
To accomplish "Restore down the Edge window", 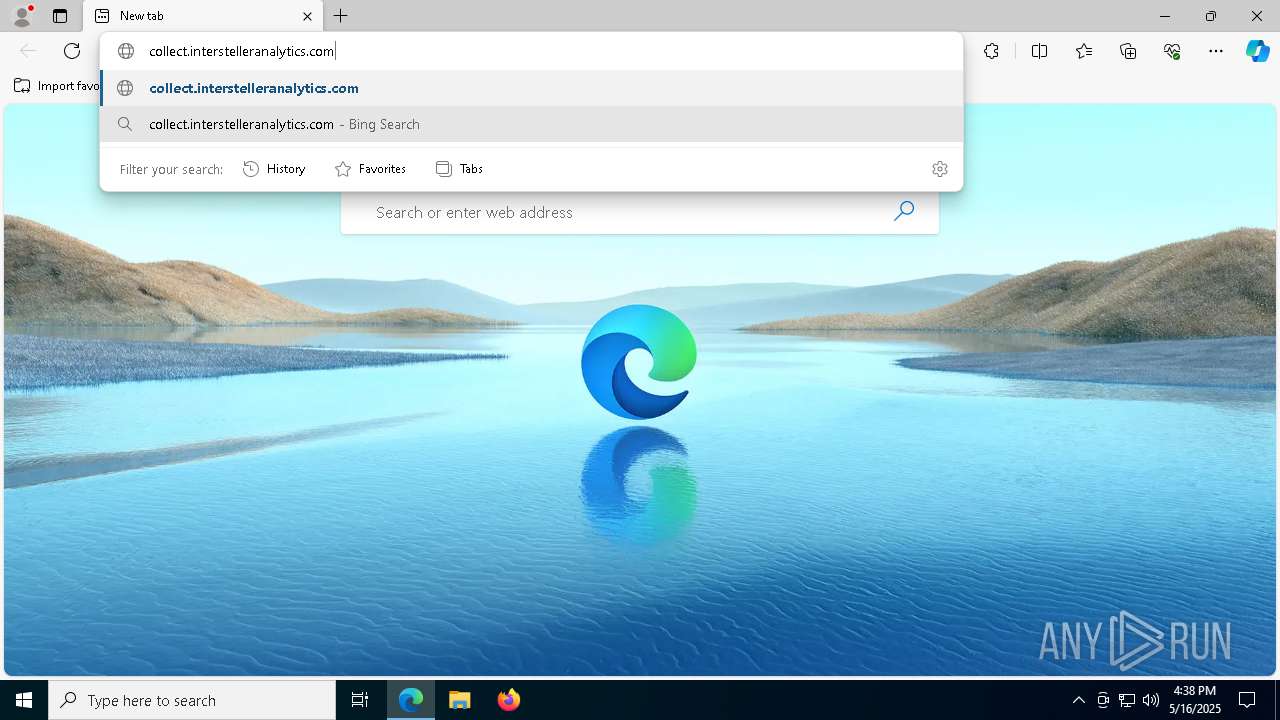I will point(1211,16).
